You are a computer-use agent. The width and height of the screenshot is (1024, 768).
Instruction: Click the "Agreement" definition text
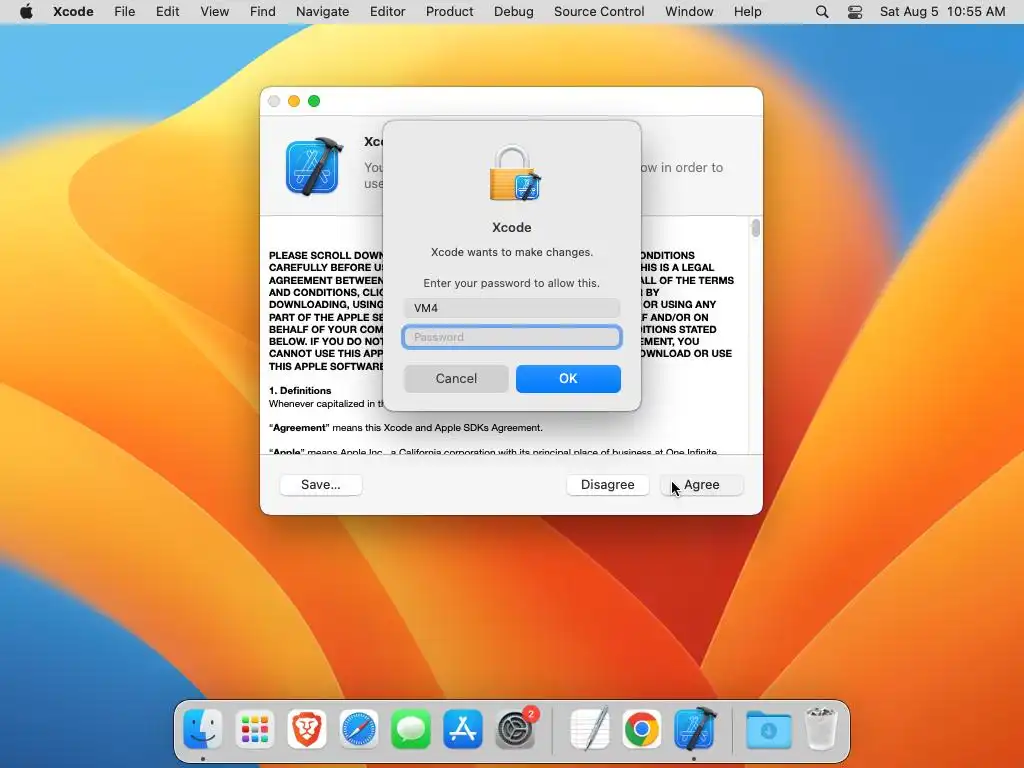406,428
